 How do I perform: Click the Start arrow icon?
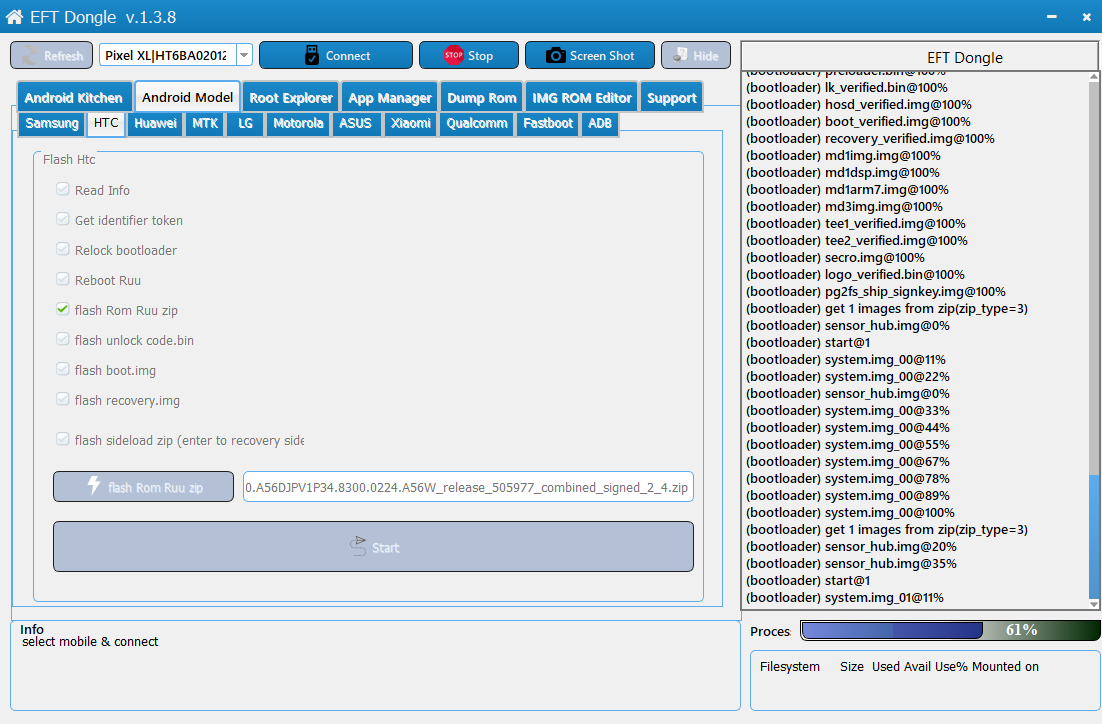358,546
